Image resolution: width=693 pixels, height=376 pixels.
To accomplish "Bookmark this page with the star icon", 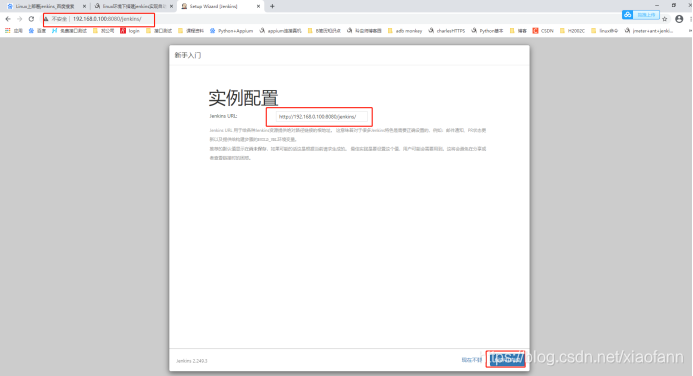I will pyautogui.click(x=665, y=19).
